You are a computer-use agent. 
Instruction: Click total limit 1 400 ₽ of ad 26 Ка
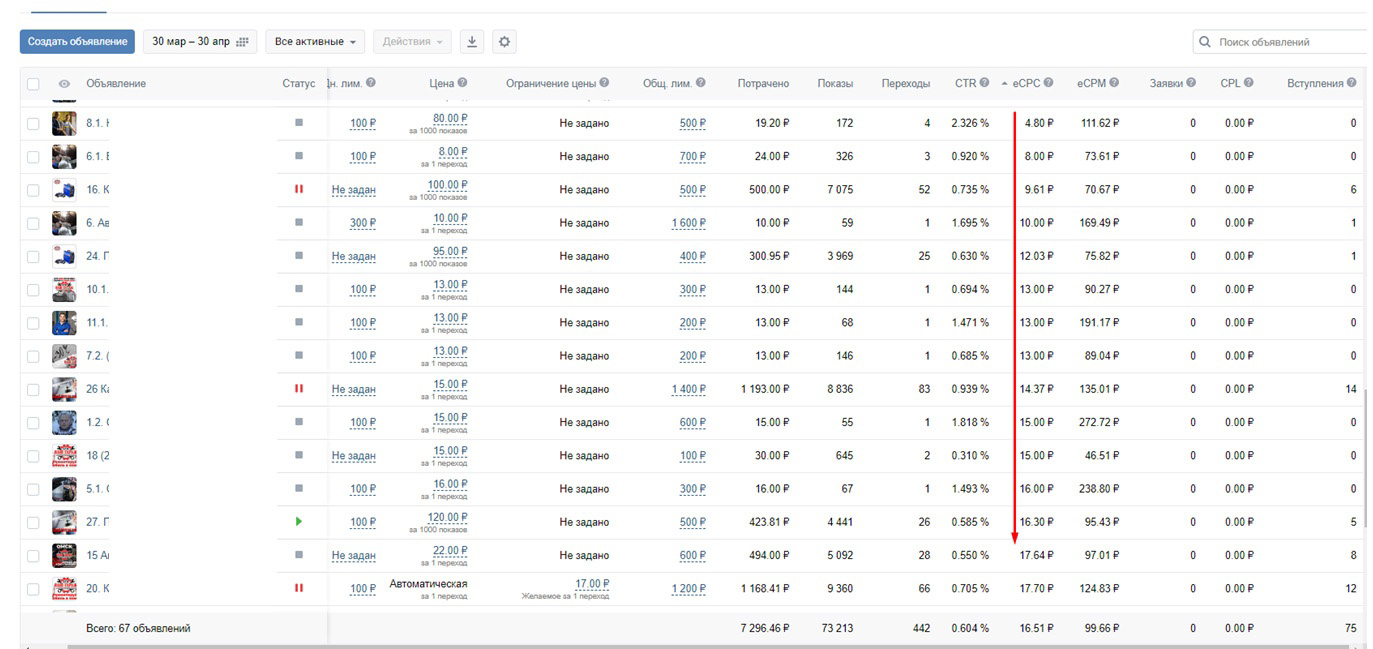[688, 389]
